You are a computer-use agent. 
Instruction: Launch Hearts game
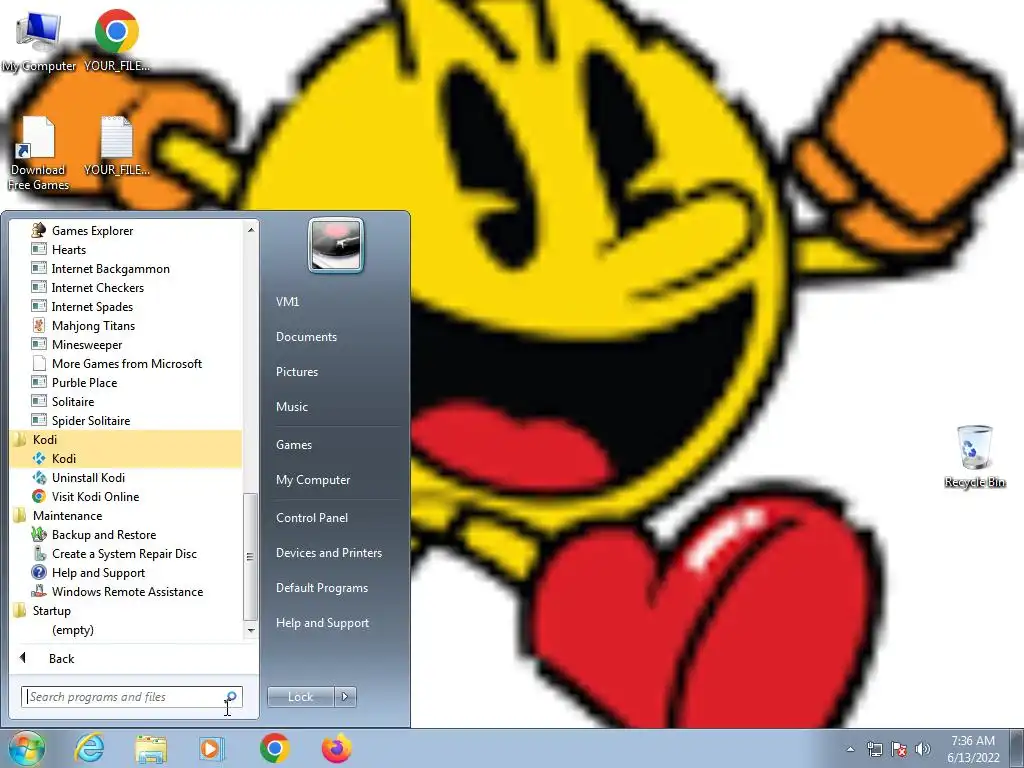point(69,249)
